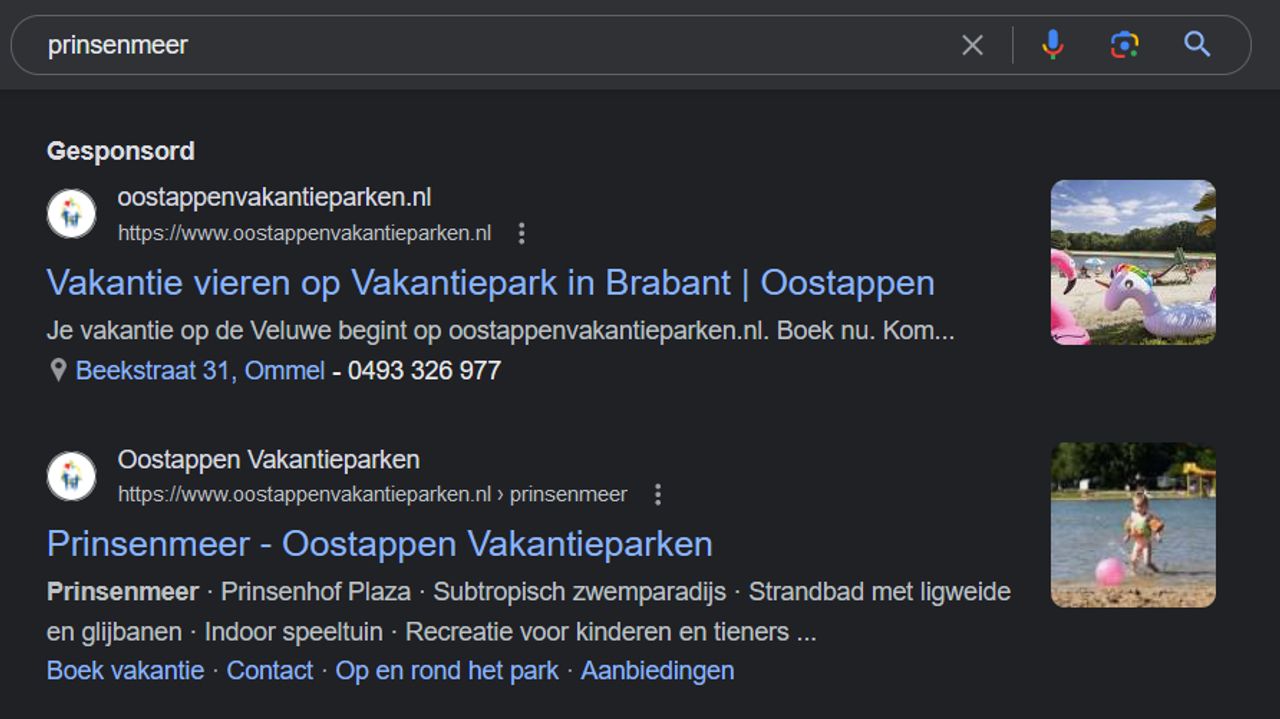Click the search magnifier icon

click(x=1197, y=44)
